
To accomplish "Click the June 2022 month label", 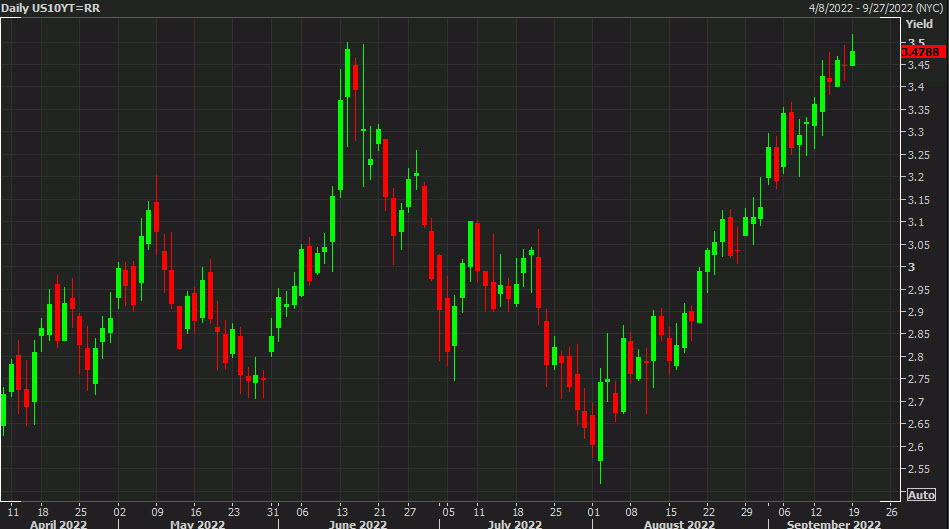I will pyautogui.click(x=358, y=523).
